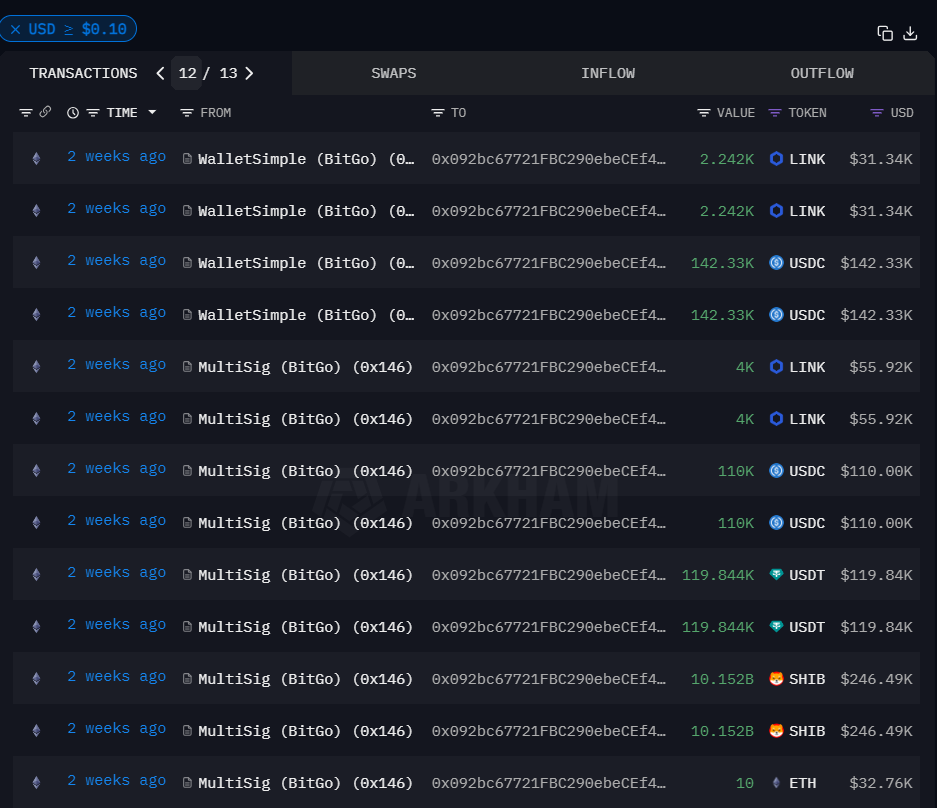Image resolution: width=937 pixels, height=808 pixels.
Task: Click the LINK token icon on the top row
Action: pyautogui.click(x=776, y=158)
